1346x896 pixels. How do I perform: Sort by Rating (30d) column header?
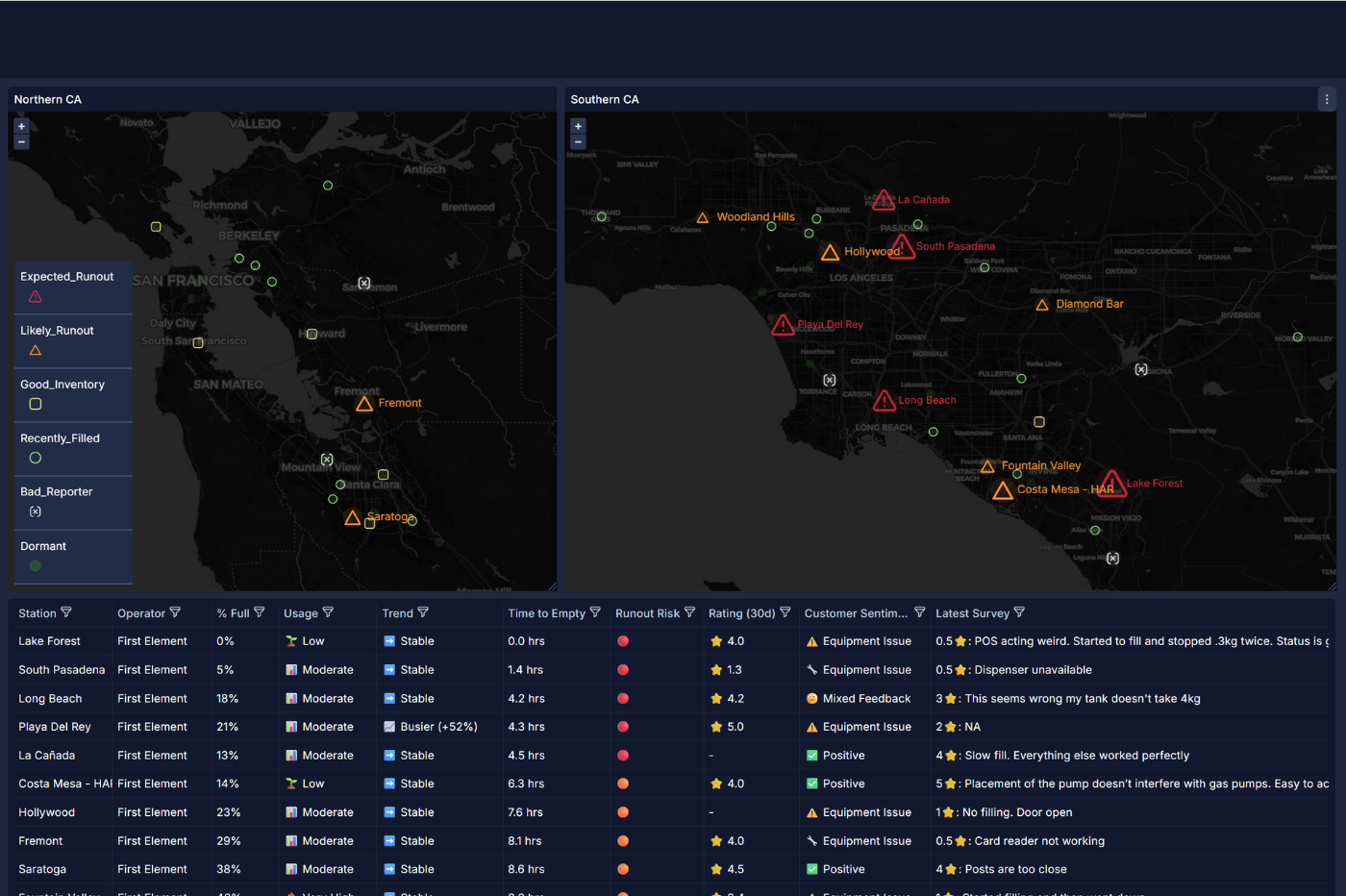740,613
